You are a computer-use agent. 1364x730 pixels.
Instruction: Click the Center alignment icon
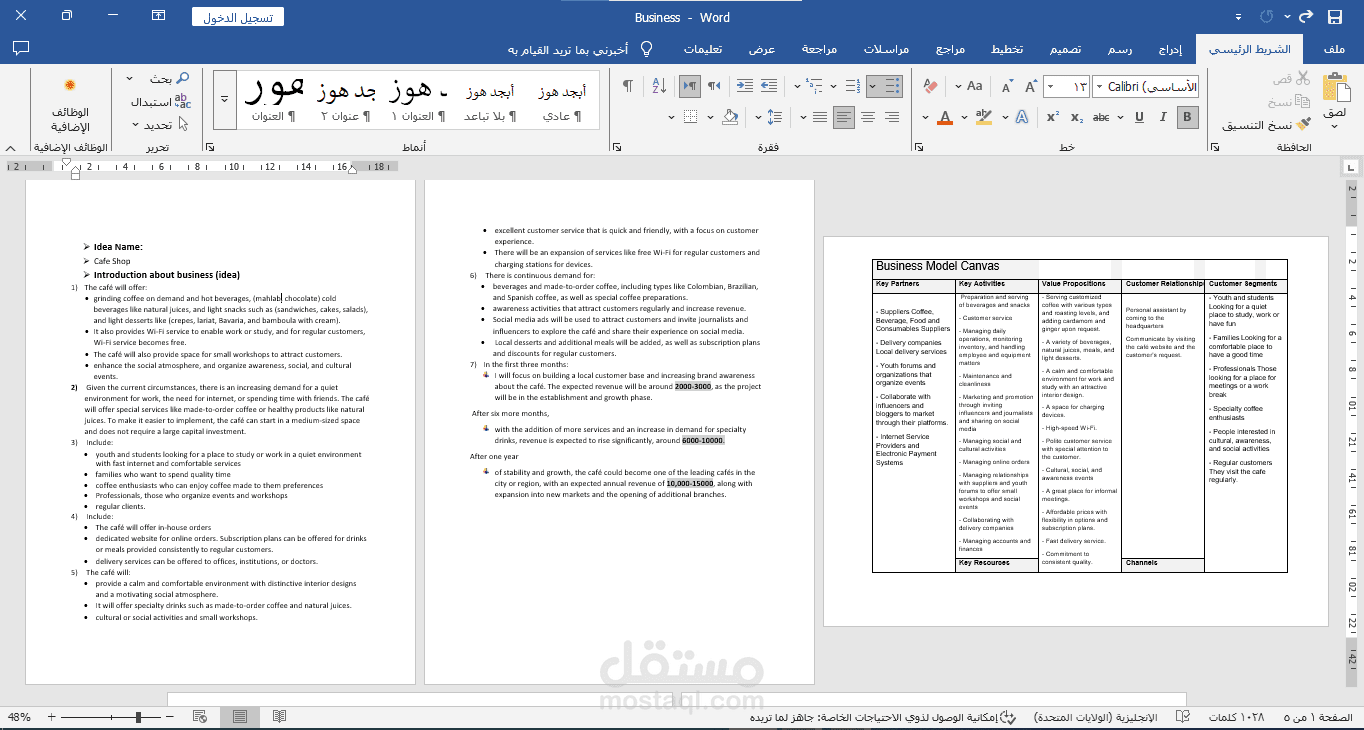(868, 117)
